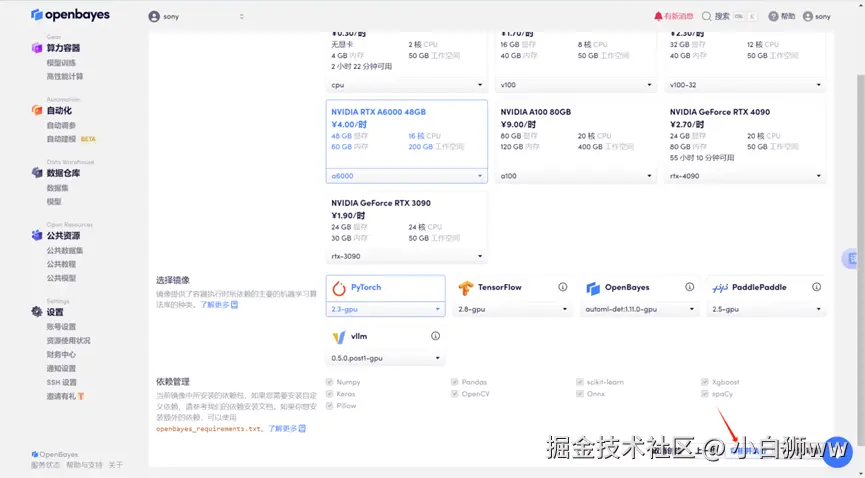Go to SSH 设置 in sidebar
This screenshot has width=865, height=478.
61,383
